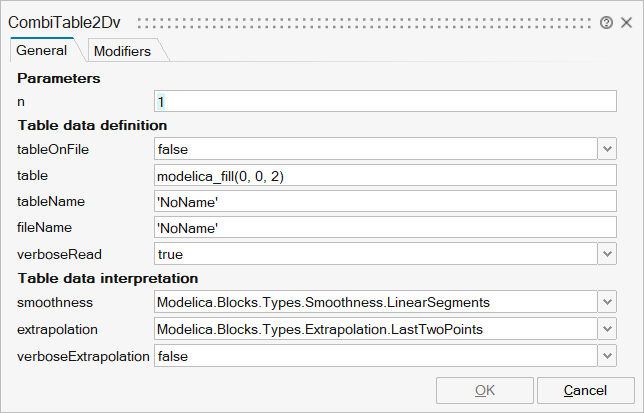Expand the tableOnFile dropdown arrow
This screenshot has width=644, height=413.
point(607,149)
